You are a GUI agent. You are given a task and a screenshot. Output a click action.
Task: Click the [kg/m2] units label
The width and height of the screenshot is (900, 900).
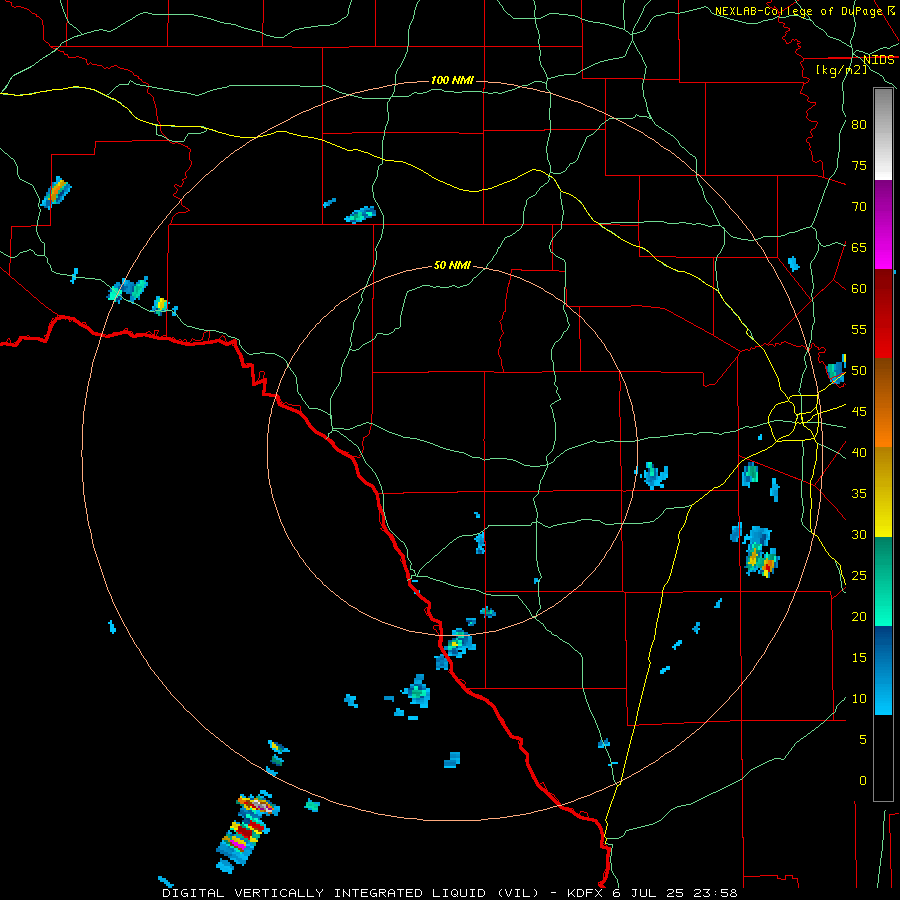pyautogui.click(x=841, y=70)
